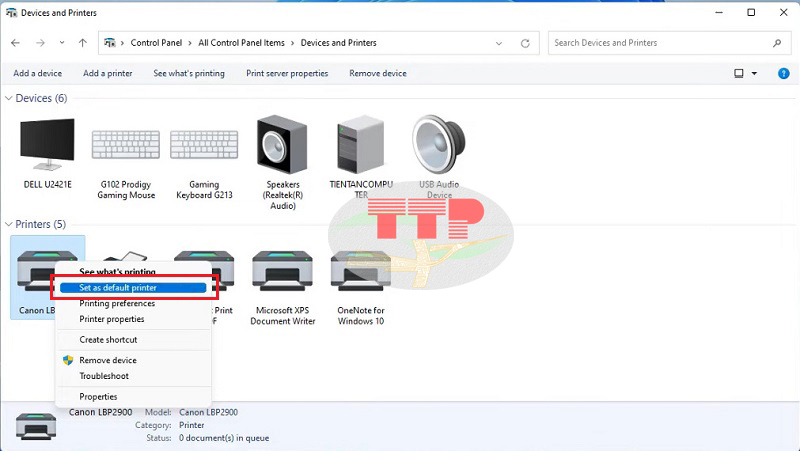The image size is (800, 451).
Task: Select the OneNote for Windows 10 printer
Action: click(361, 286)
